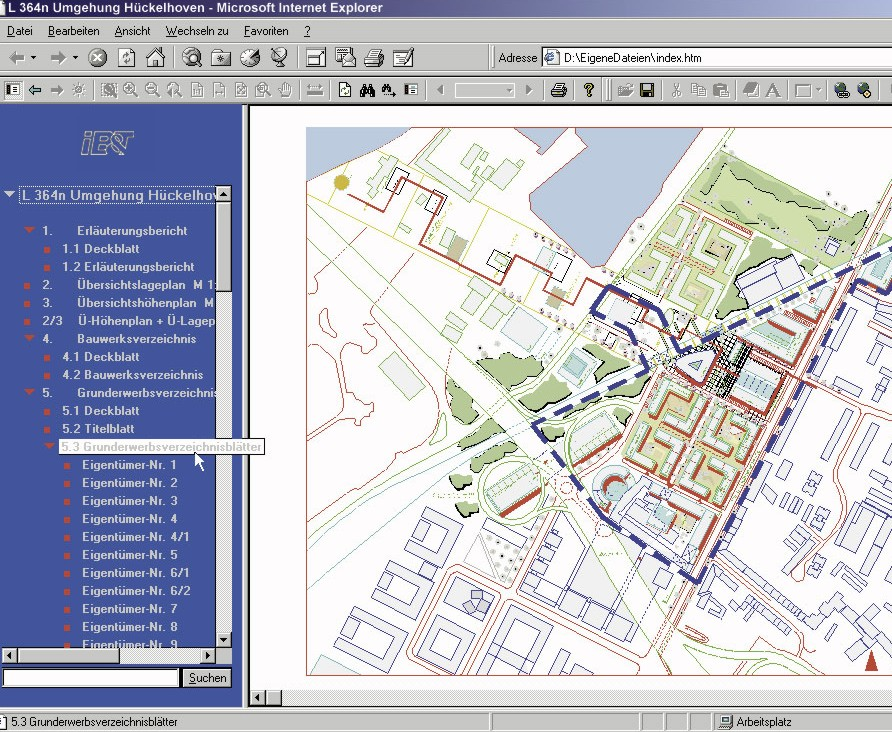Open the Wechseln zu menu

pos(197,31)
